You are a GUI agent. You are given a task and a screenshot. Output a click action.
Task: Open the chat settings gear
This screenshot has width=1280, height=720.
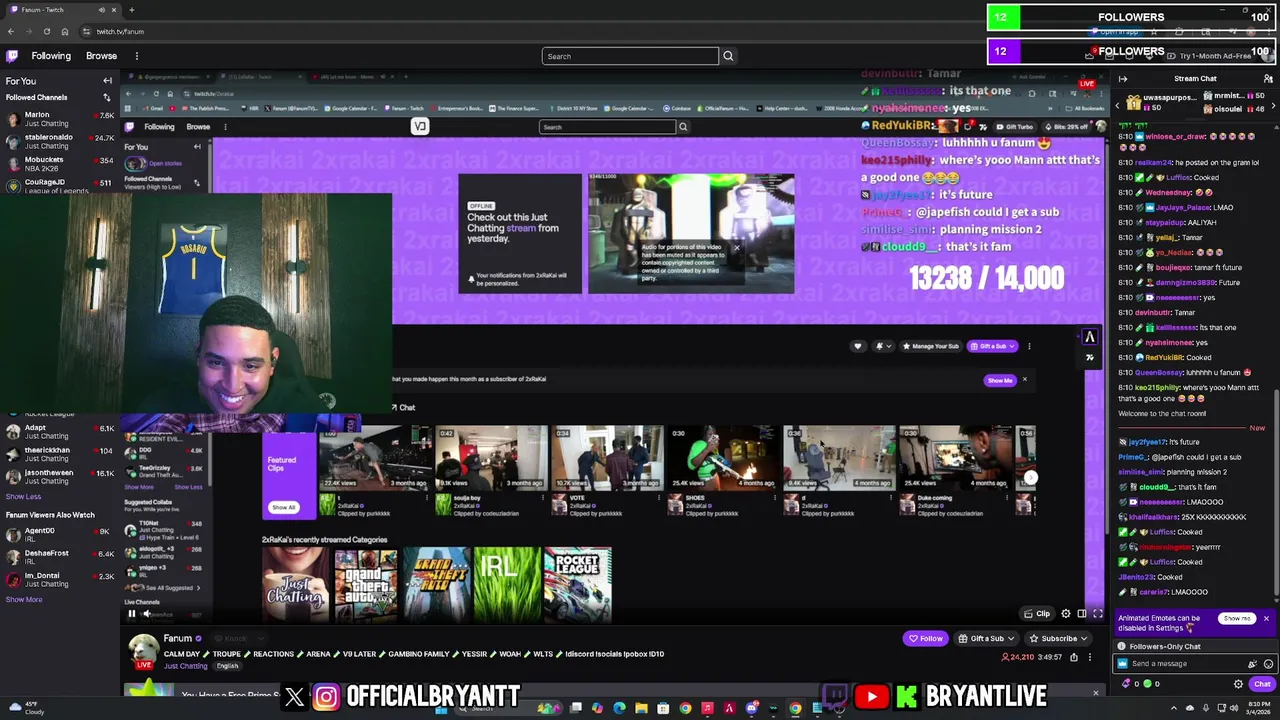[1238, 684]
